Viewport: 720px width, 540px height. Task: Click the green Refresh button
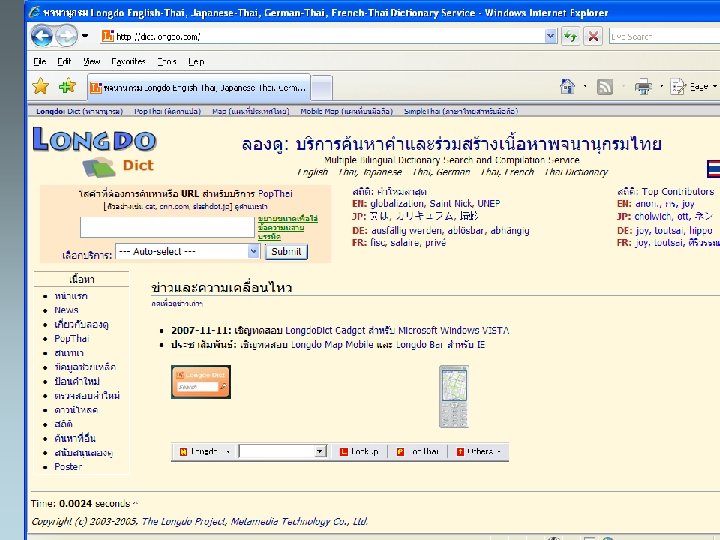point(570,36)
